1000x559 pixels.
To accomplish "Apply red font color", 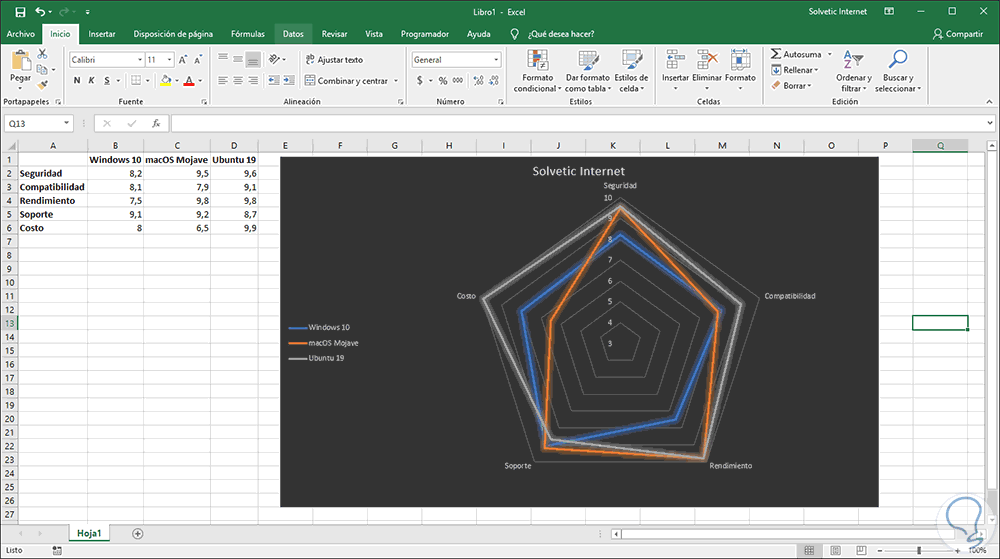I will pos(189,80).
